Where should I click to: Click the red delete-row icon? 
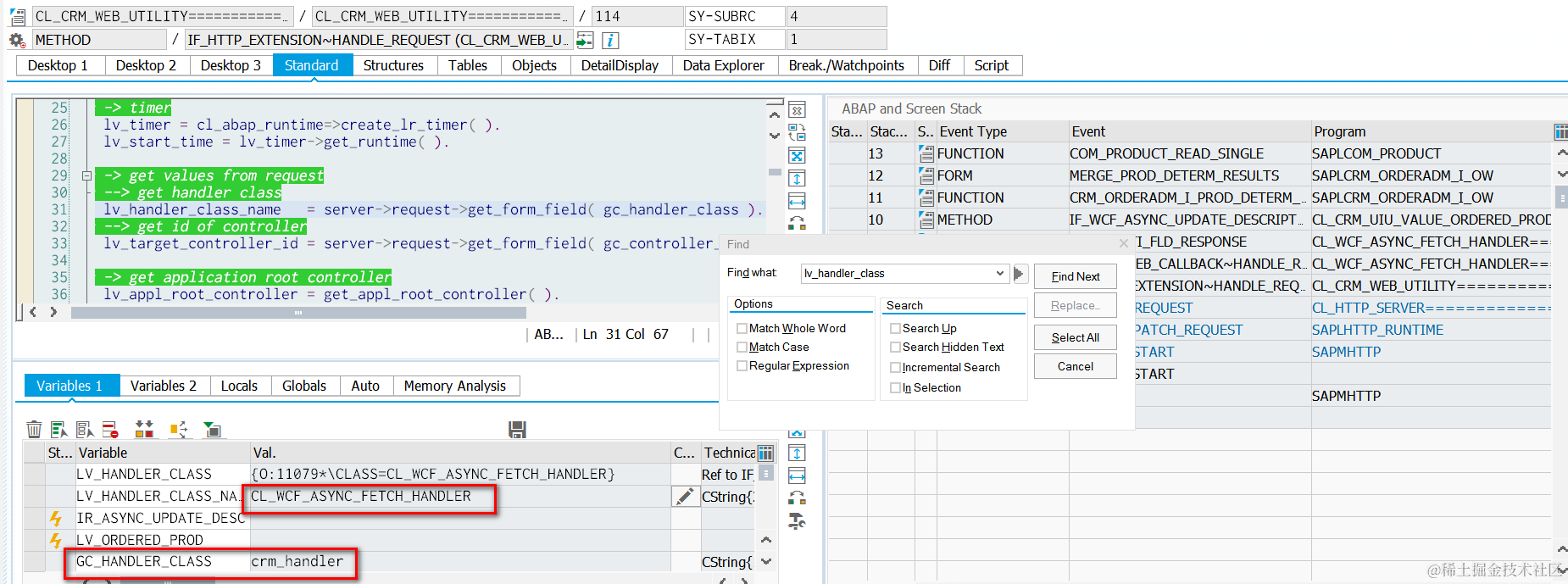click(110, 430)
